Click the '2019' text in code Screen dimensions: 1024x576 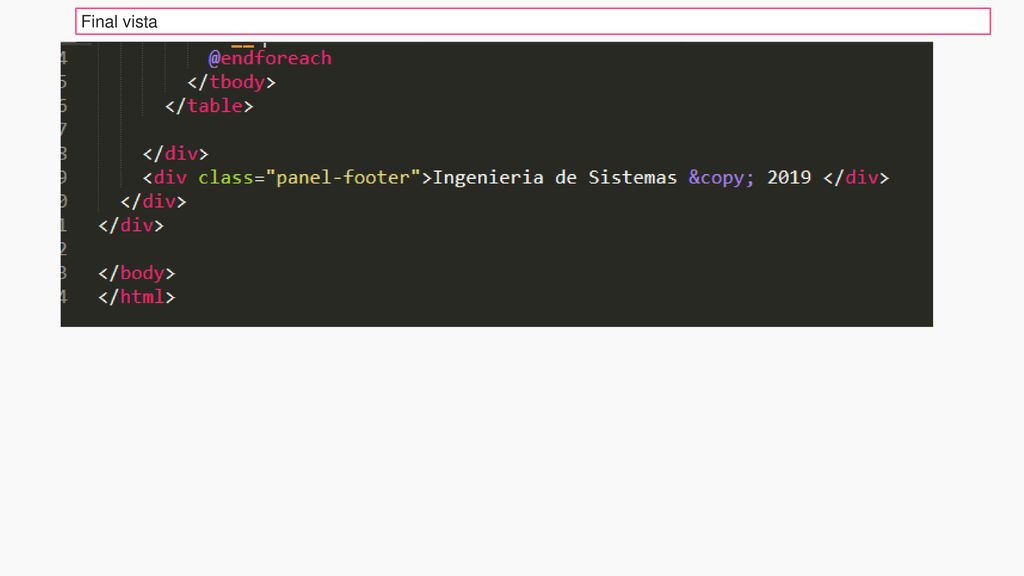coord(789,178)
